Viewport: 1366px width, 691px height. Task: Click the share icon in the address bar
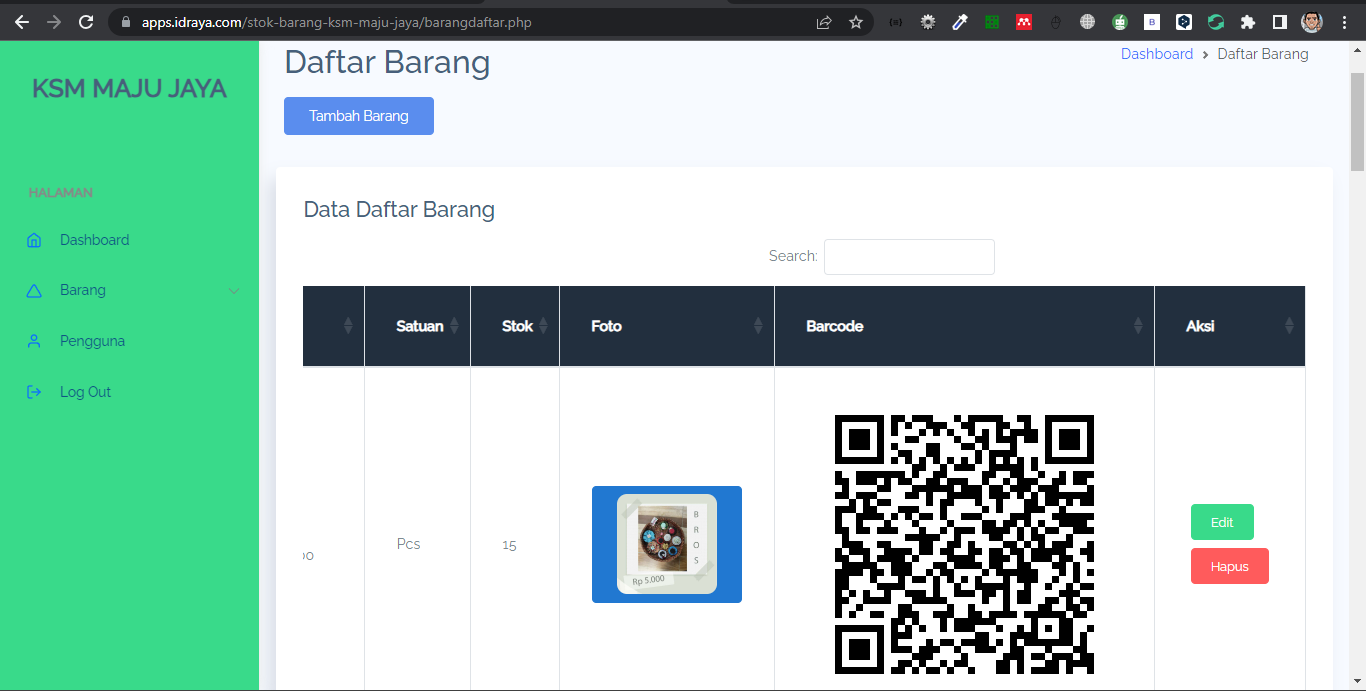823,21
